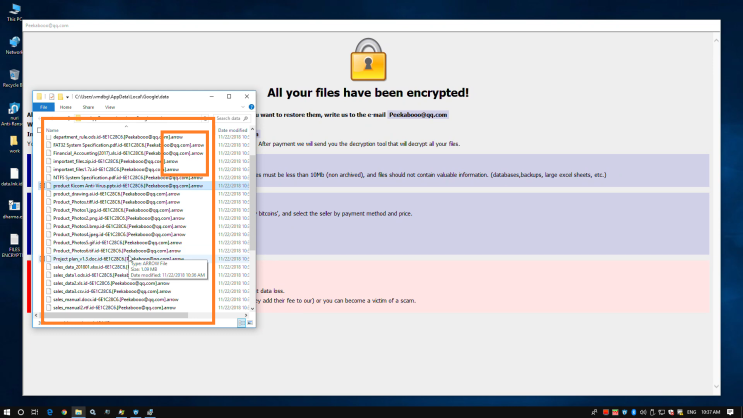Select NTFS System Specification.pdf encrypted file
The image size is (743, 418).
[x=127, y=178]
